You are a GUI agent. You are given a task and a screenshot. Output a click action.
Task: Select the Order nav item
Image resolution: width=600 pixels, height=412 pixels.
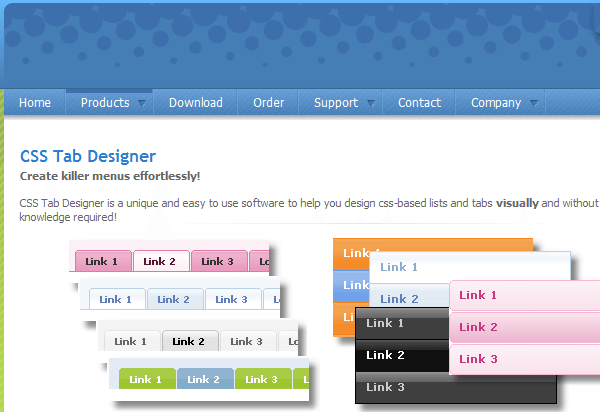pos(268,103)
